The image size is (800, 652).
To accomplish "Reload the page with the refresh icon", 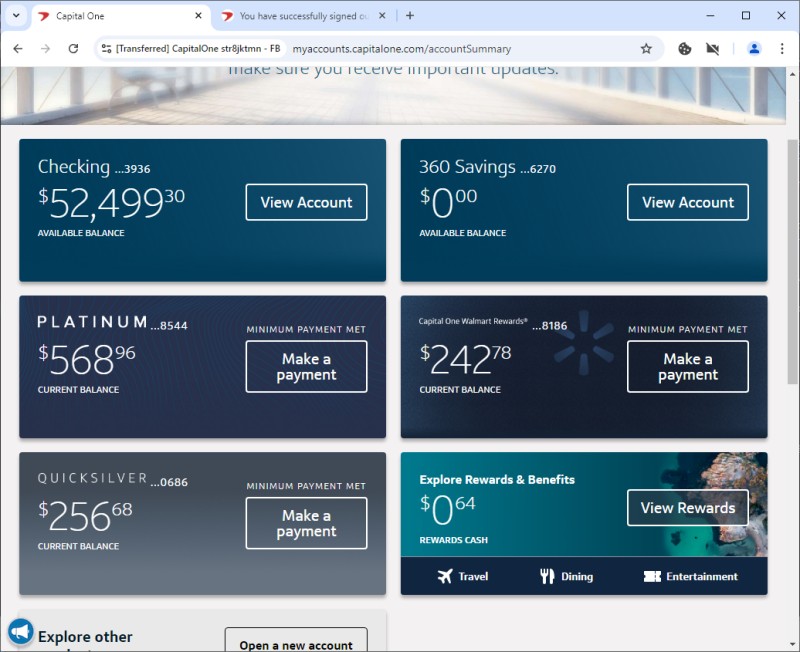I will click(x=73, y=48).
